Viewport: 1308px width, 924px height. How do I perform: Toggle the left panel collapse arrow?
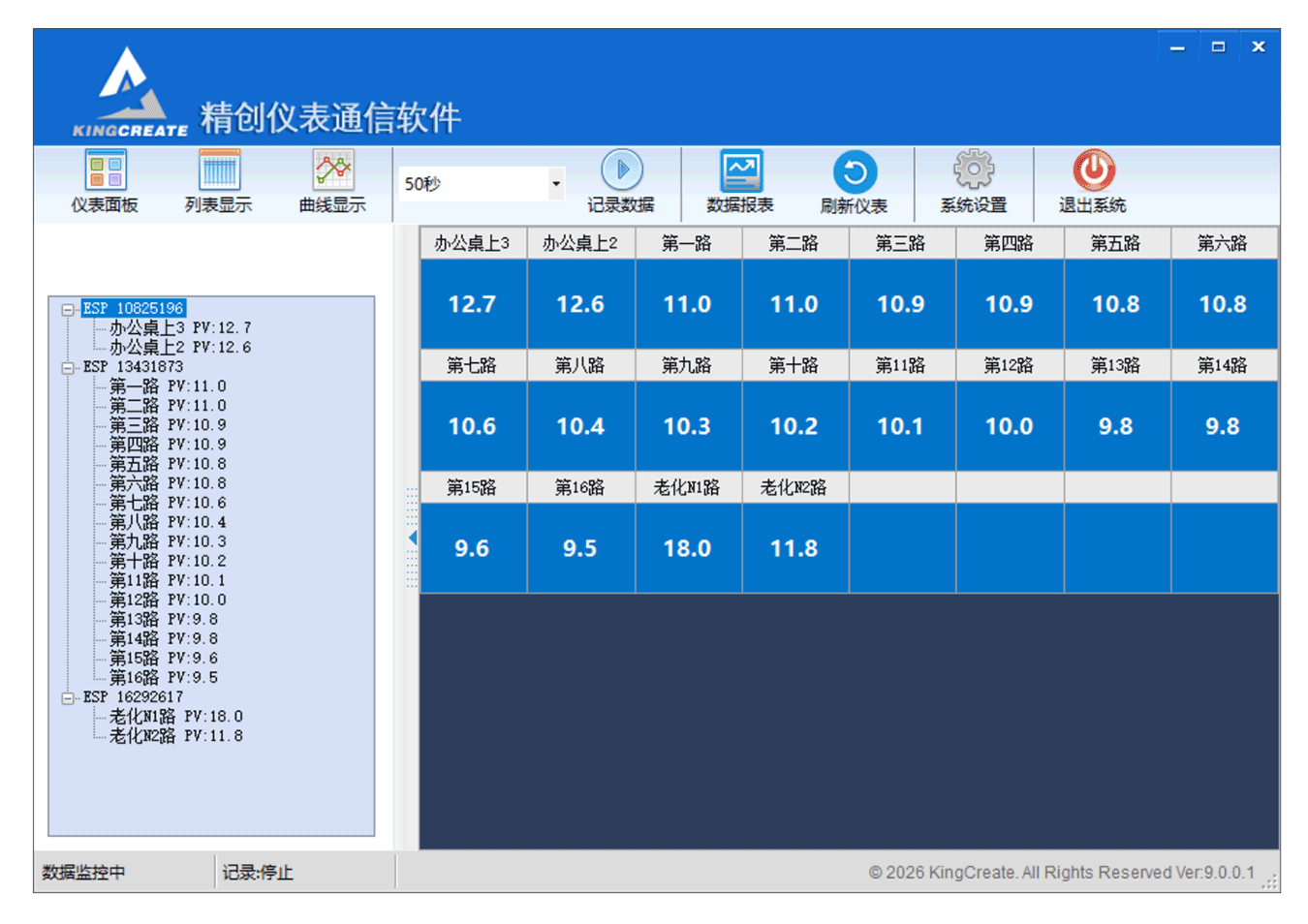tap(412, 538)
